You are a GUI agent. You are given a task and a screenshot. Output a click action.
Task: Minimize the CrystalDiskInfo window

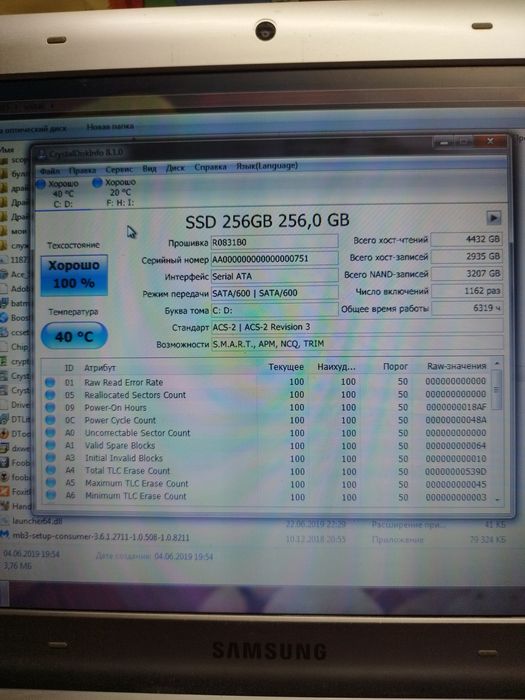click(444, 142)
